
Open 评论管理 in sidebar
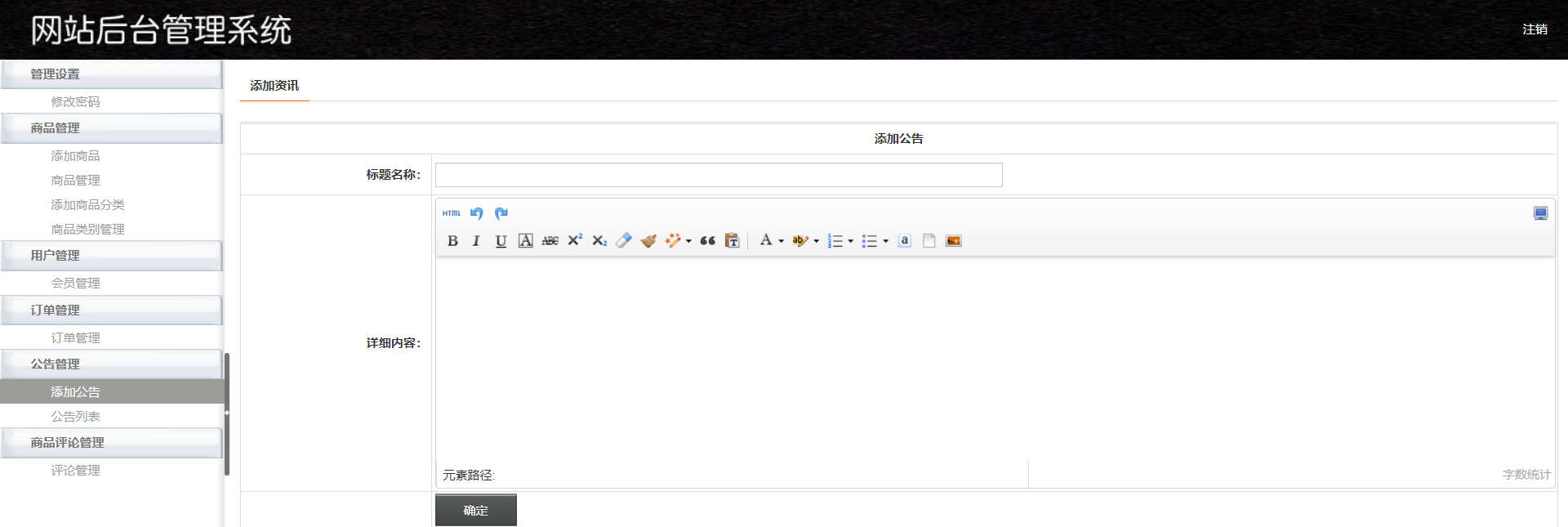(75, 471)
